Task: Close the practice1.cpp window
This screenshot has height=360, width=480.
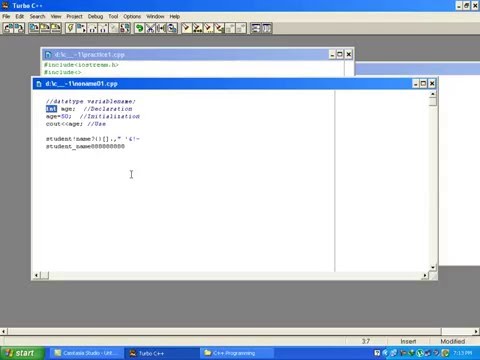Action: tap(348, 54)
